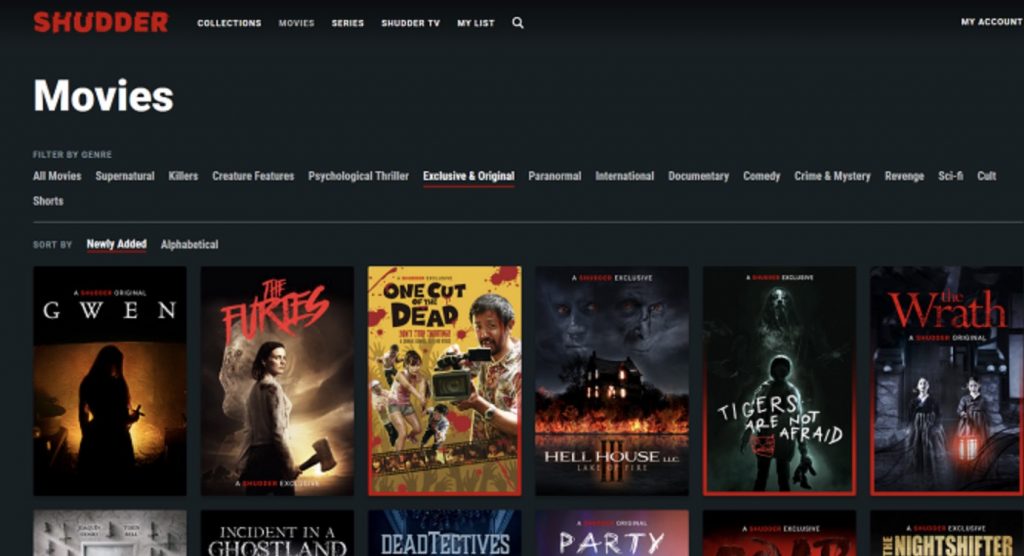Select the Creature Features filter
This screenshot has width=1024, height=556.
(x=253, y=176)
